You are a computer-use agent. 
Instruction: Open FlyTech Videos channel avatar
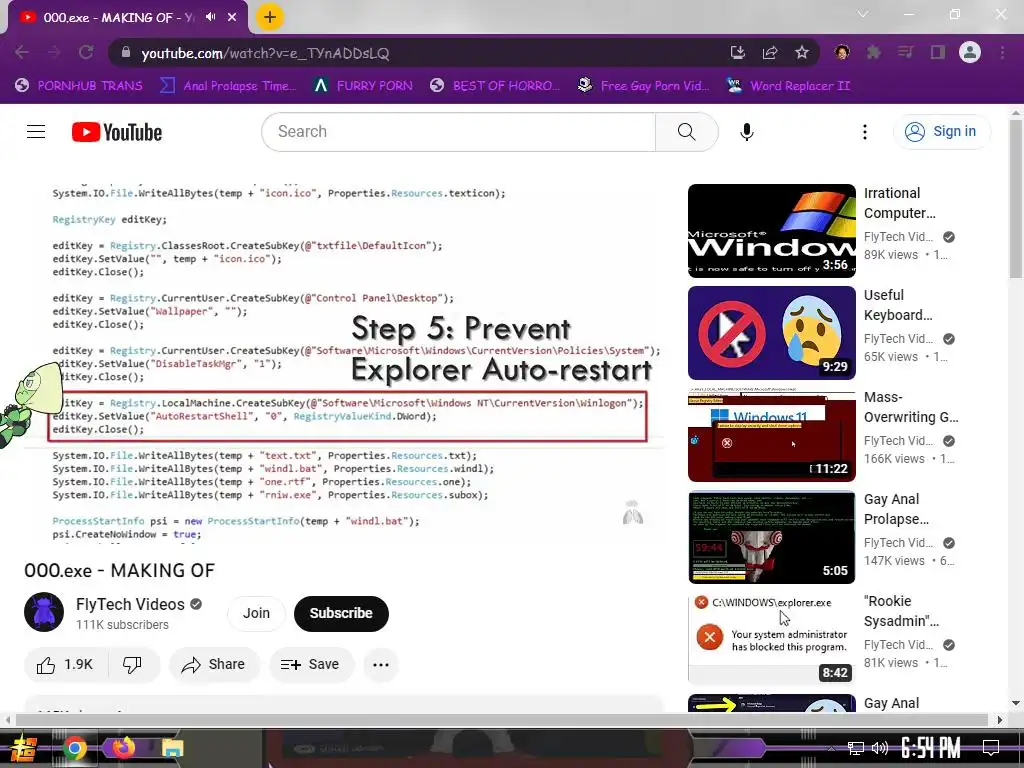coord(44,612)
